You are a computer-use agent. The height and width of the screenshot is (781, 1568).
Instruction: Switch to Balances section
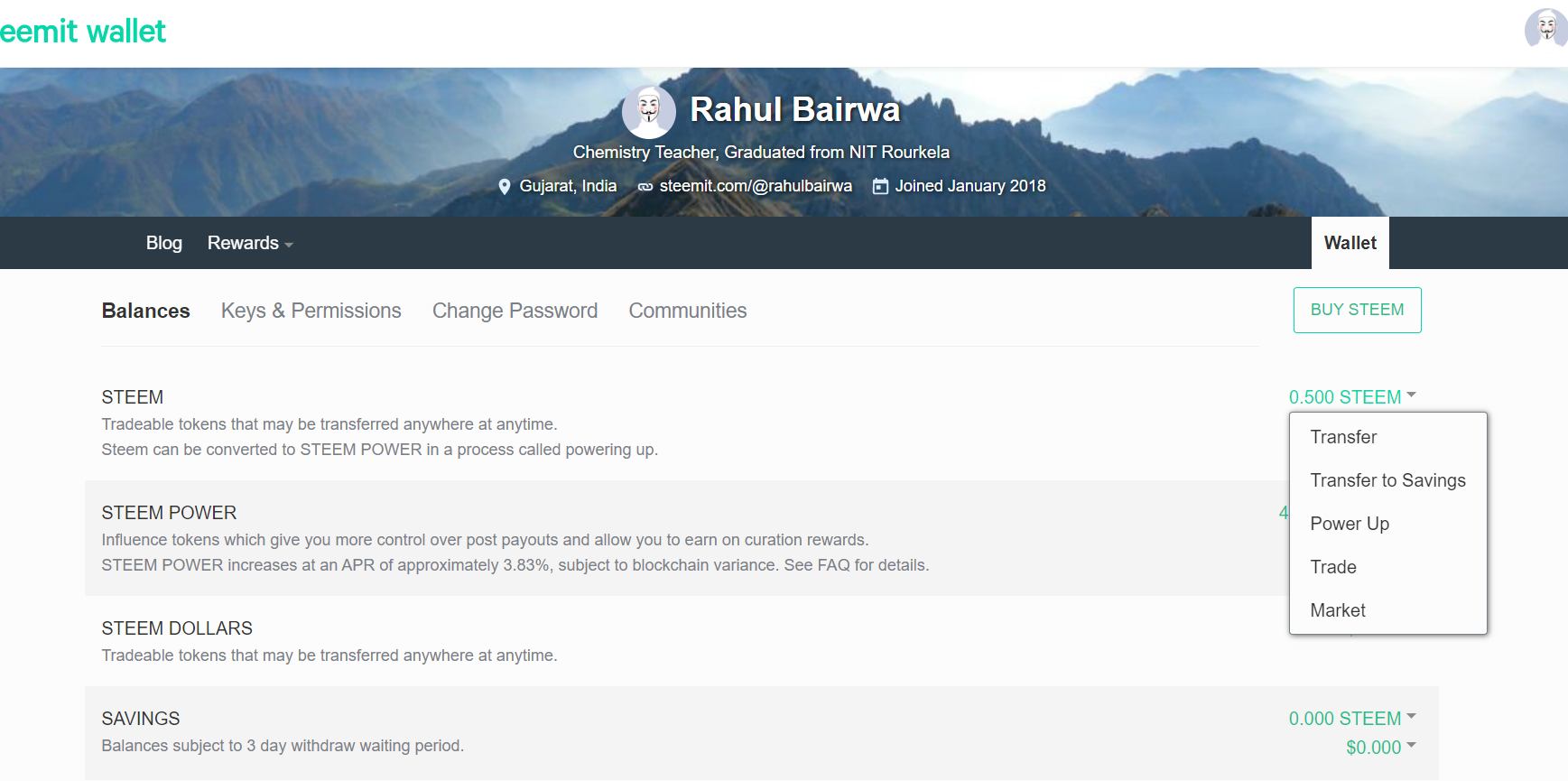click(x=146, y=311)
